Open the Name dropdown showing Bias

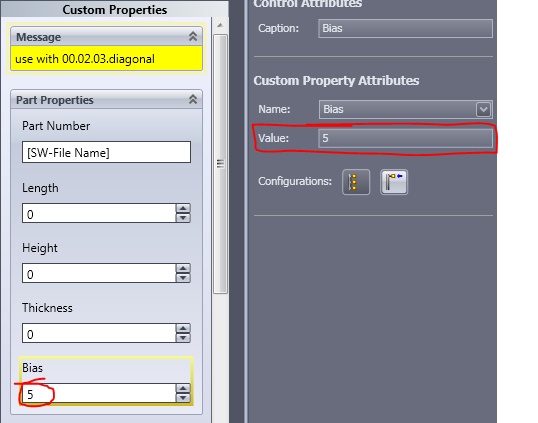pos(483,109)
